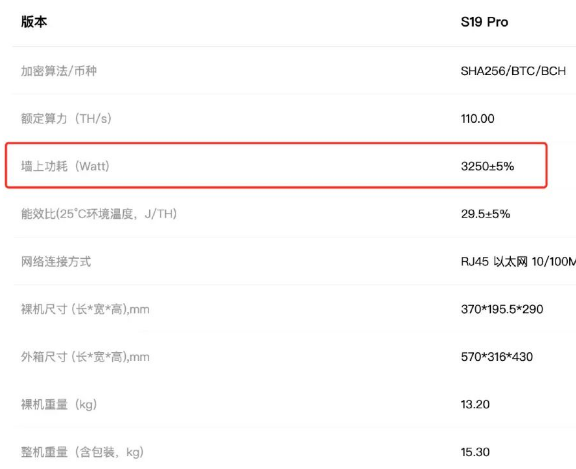Select the 110.00 hashrate value

478,119
